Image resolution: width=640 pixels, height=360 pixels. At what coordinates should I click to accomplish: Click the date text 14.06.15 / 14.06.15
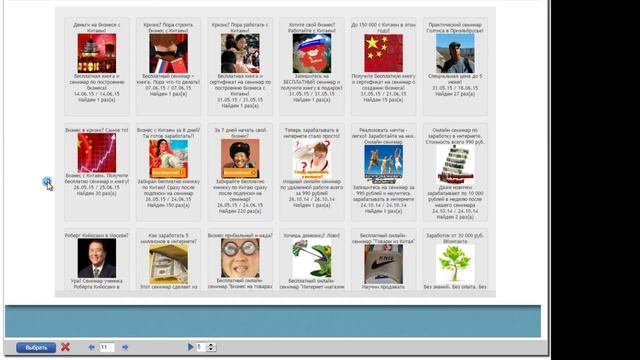tap(97, 94)
